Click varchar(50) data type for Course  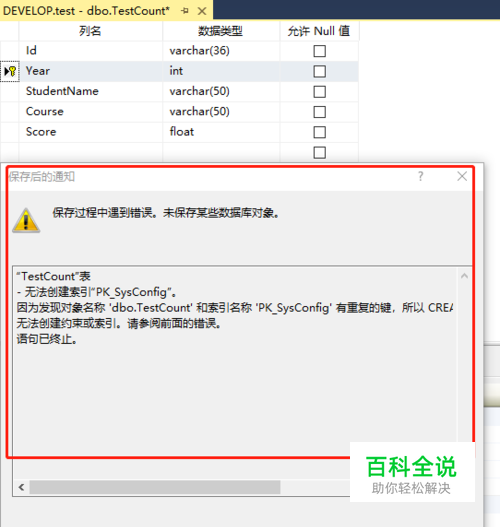tap(221, 112)
